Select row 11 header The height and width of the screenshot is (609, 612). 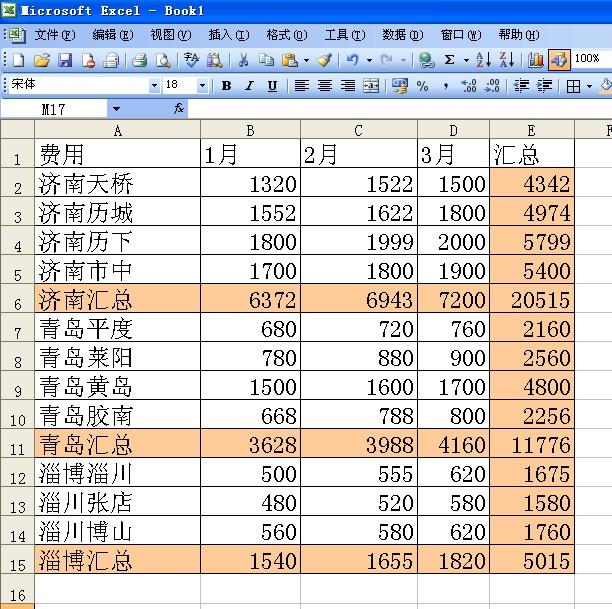coord(18,444)
